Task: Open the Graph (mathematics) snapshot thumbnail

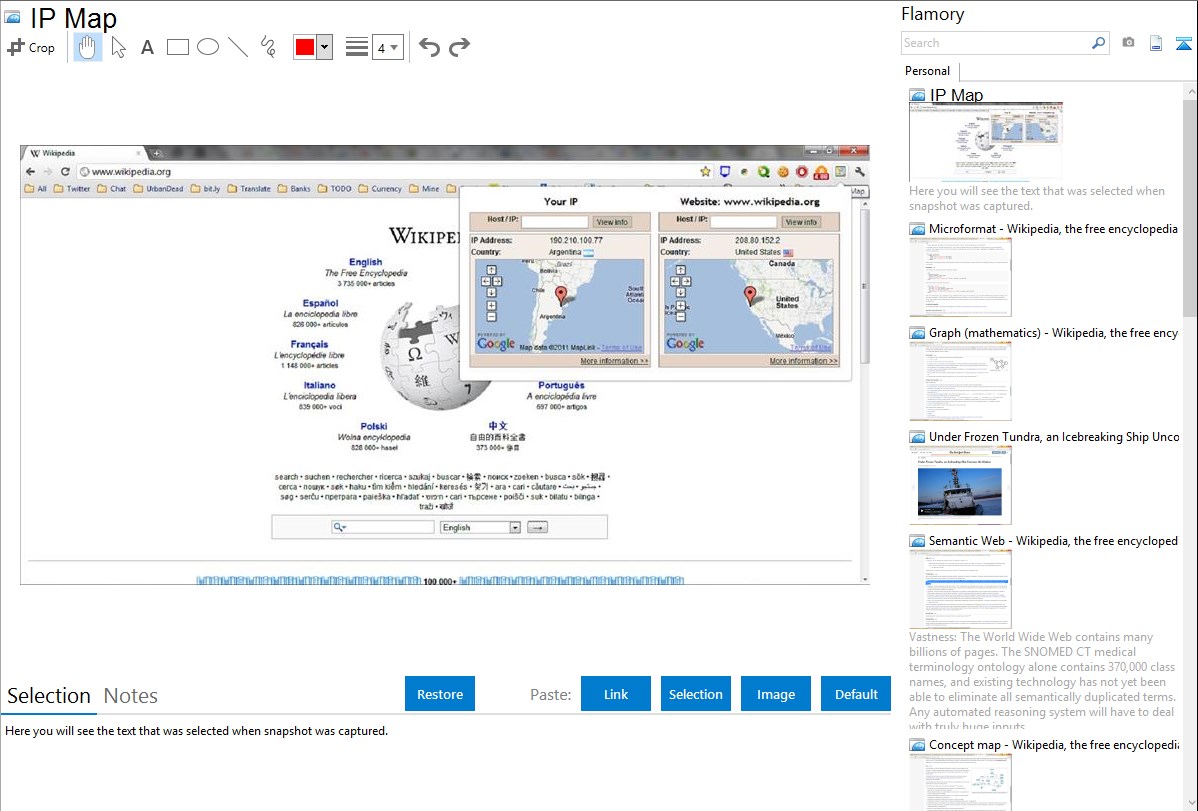Action: 960,381
